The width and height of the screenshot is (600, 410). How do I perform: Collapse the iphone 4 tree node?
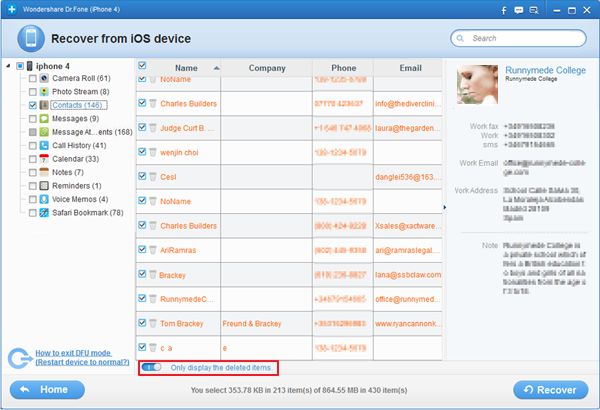point(8,66)
